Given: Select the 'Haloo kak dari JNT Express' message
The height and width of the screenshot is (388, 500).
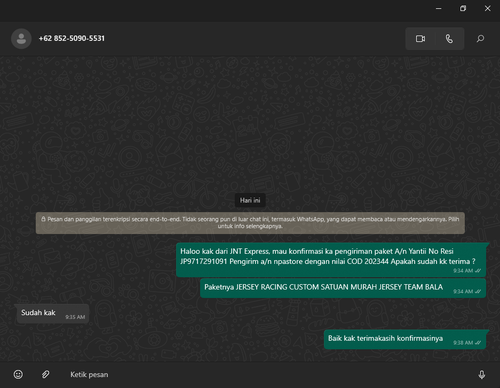Looking at the screenshot, I should tap(331, 260).
